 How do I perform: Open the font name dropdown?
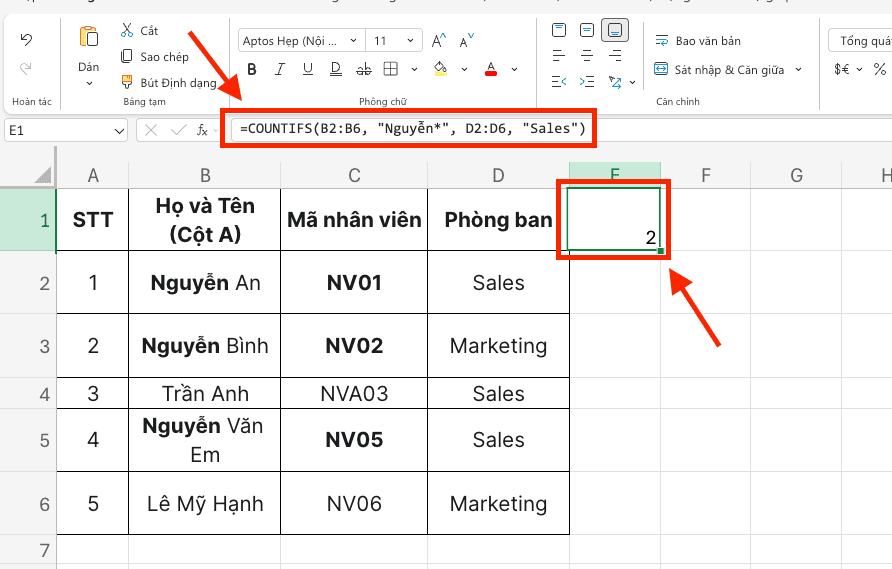(x=353, y=40)
